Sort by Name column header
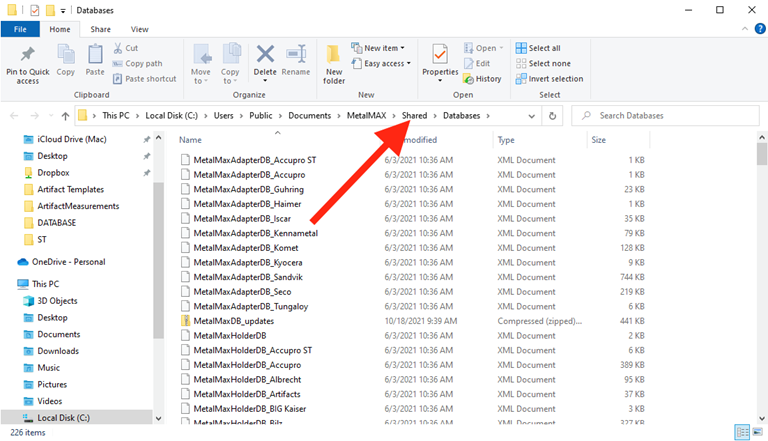Image resolution: width=768 pixels, height=441 pixels. point(191,140)
